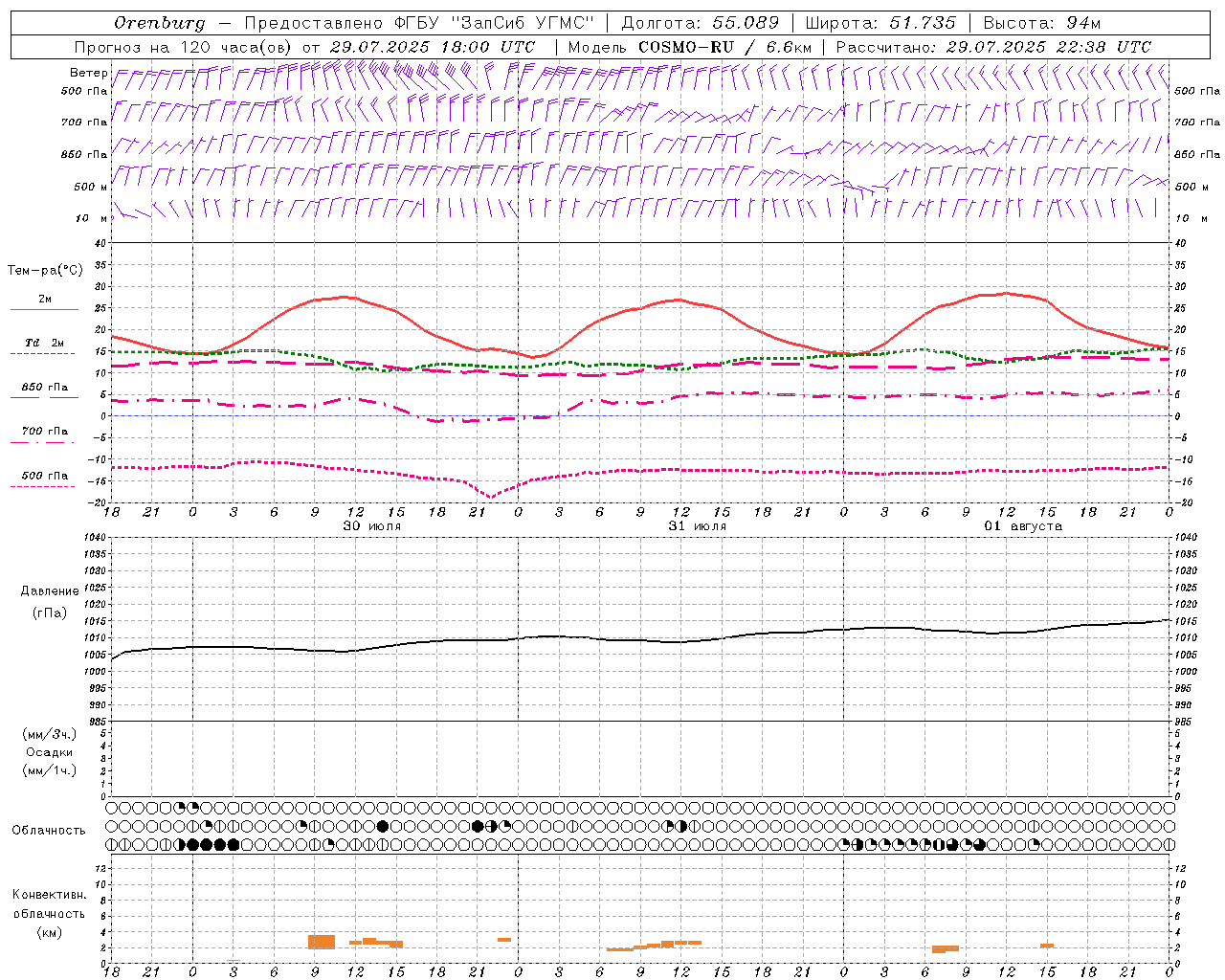Click the 'Конвективн.' convective cloud label

49,895
